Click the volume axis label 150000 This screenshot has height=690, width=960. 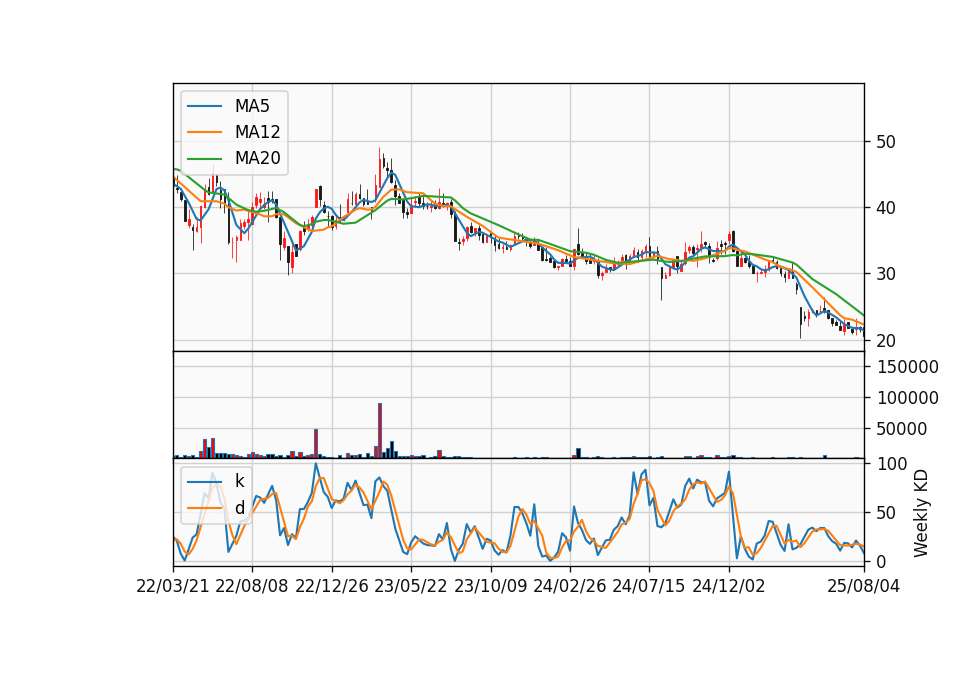click(907, 367)
